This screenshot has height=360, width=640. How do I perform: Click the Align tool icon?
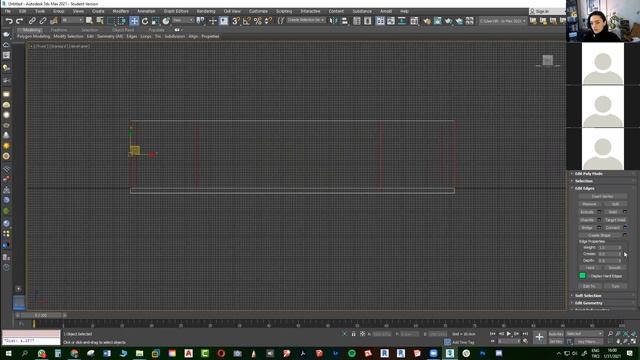click(x=344, y=21)
